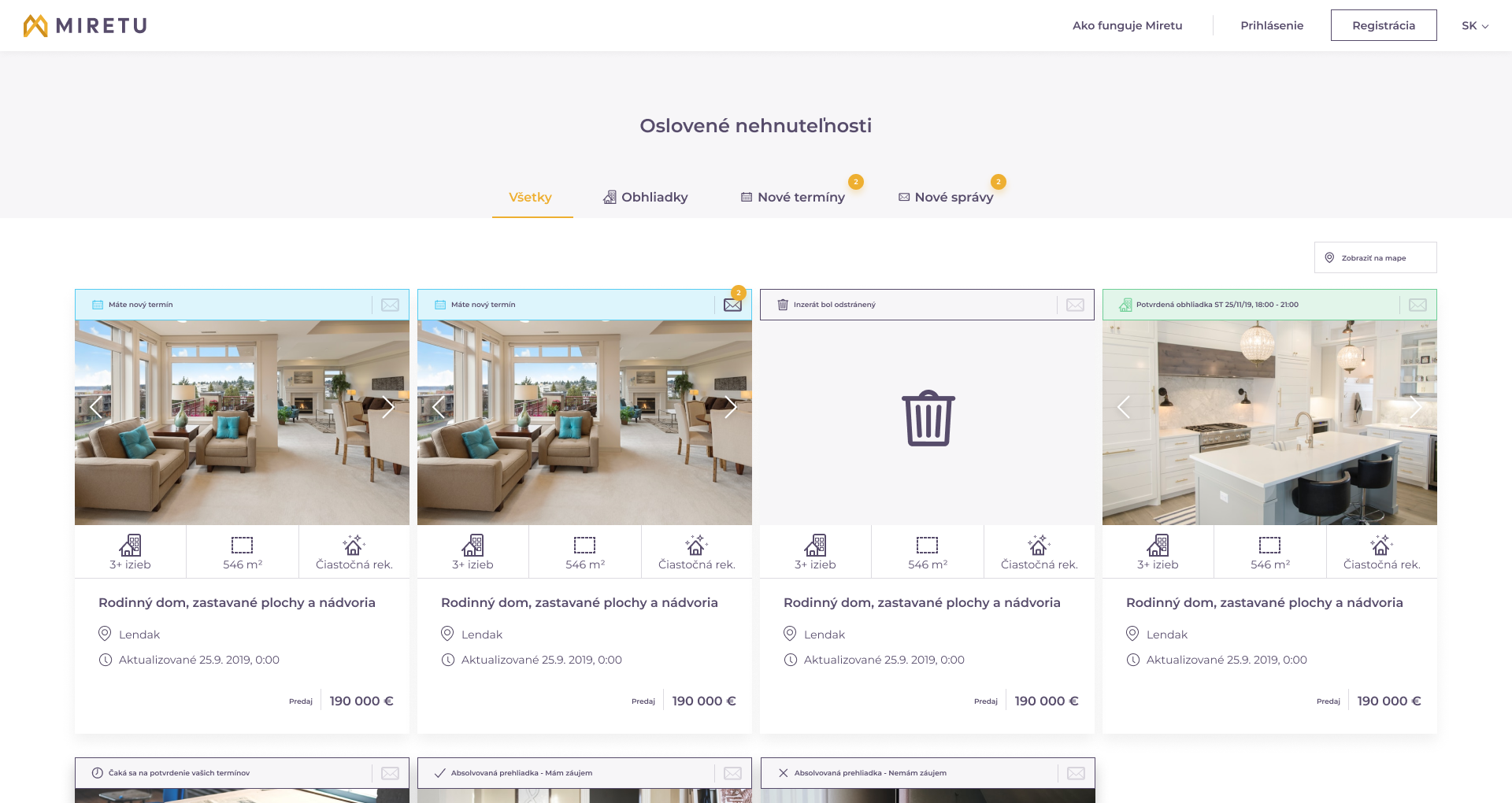Show next photo on kitchen card
Image resolution: width=1512 pixels, height=803 pixels.
coord(1416,407)
